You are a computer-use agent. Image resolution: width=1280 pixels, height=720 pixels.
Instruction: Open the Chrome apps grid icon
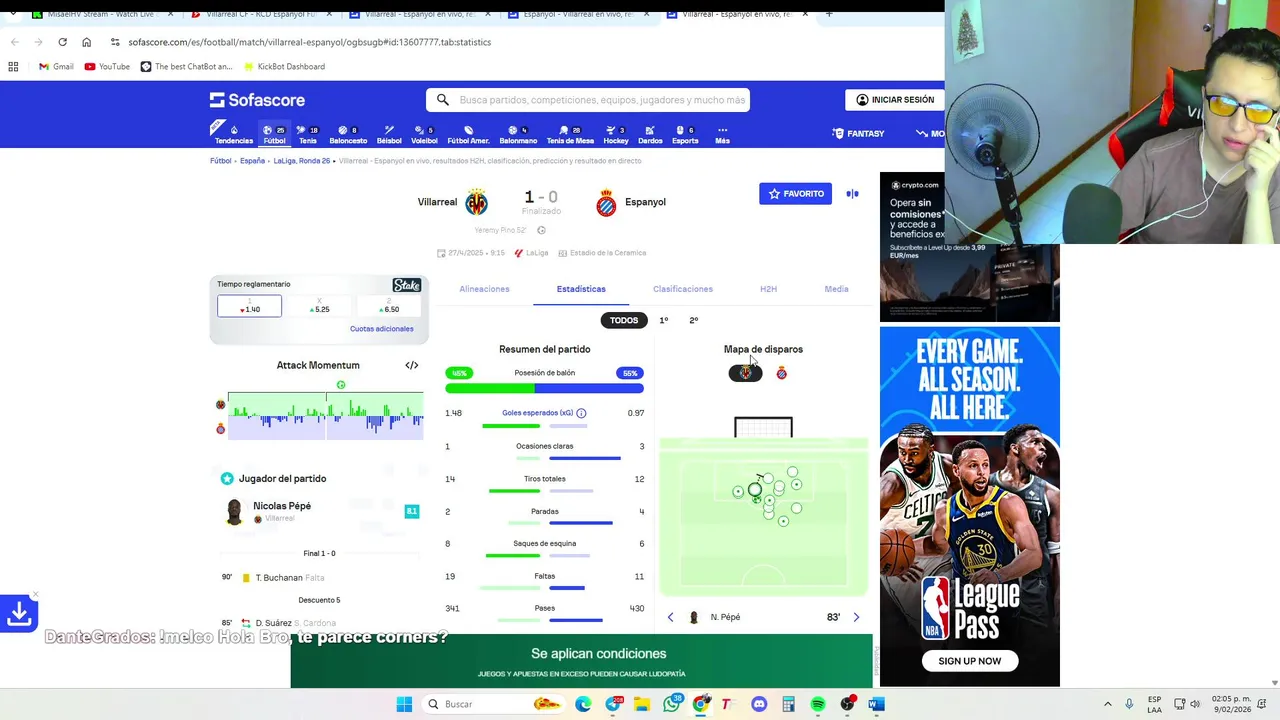point(13,66)
